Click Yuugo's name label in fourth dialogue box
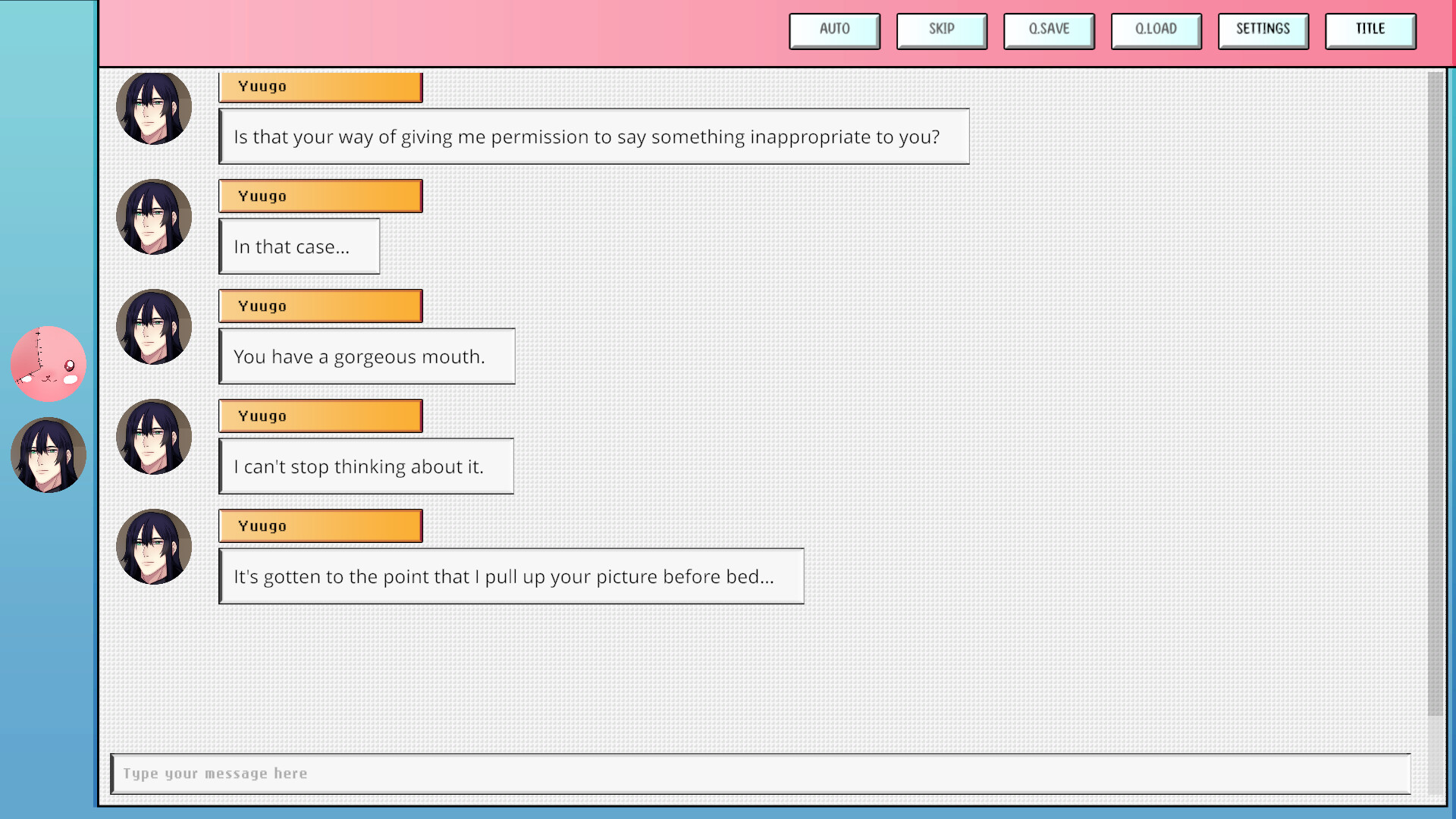 click(x=320, y=415)
